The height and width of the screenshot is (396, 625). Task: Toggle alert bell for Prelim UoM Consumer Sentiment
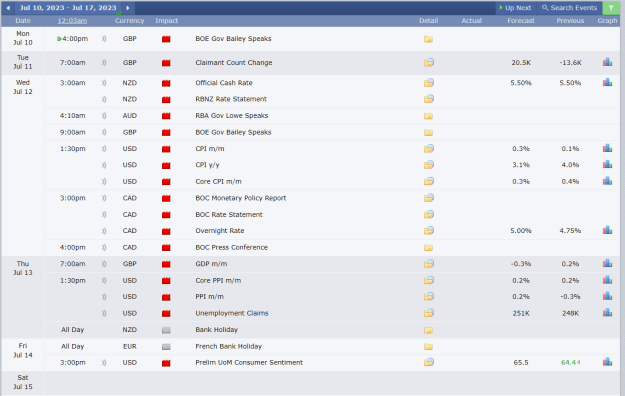point(104,363)
